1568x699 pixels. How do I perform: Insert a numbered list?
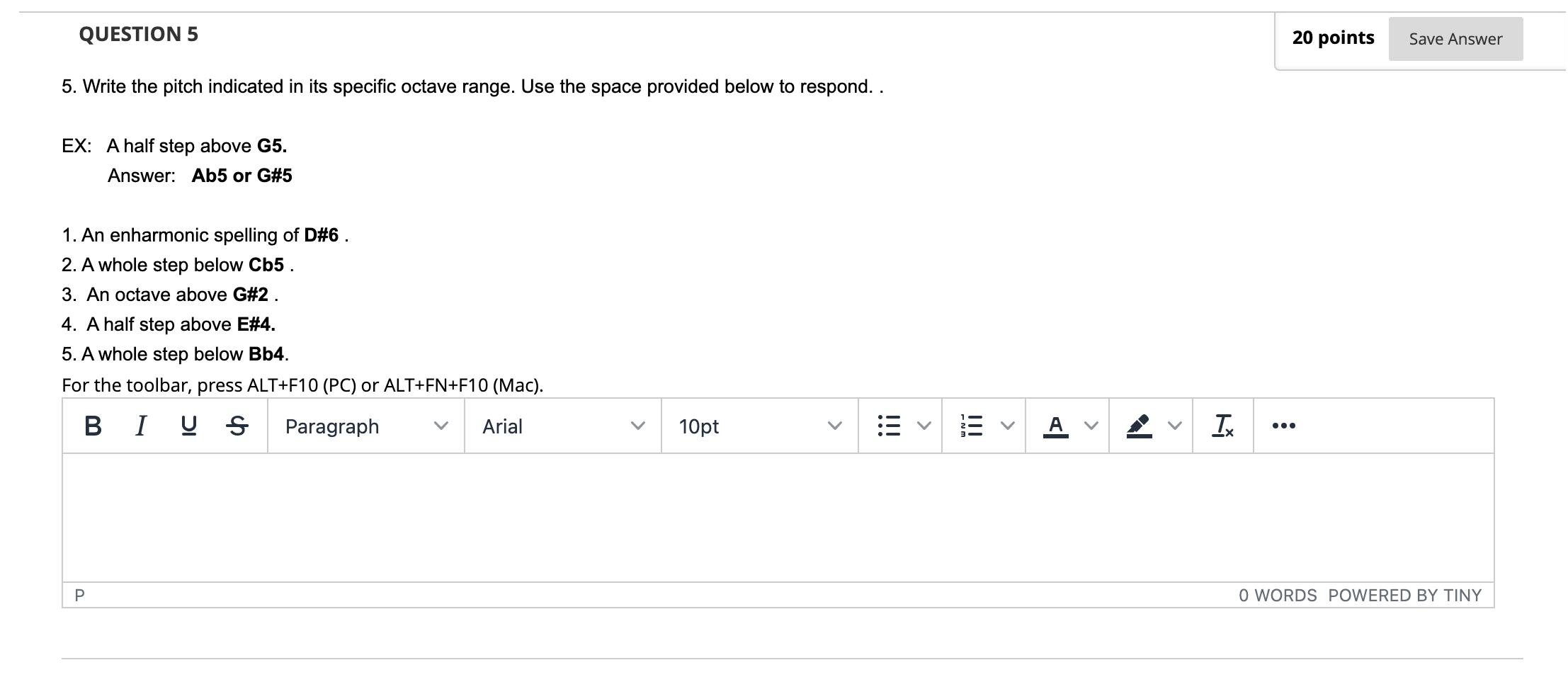972,426
